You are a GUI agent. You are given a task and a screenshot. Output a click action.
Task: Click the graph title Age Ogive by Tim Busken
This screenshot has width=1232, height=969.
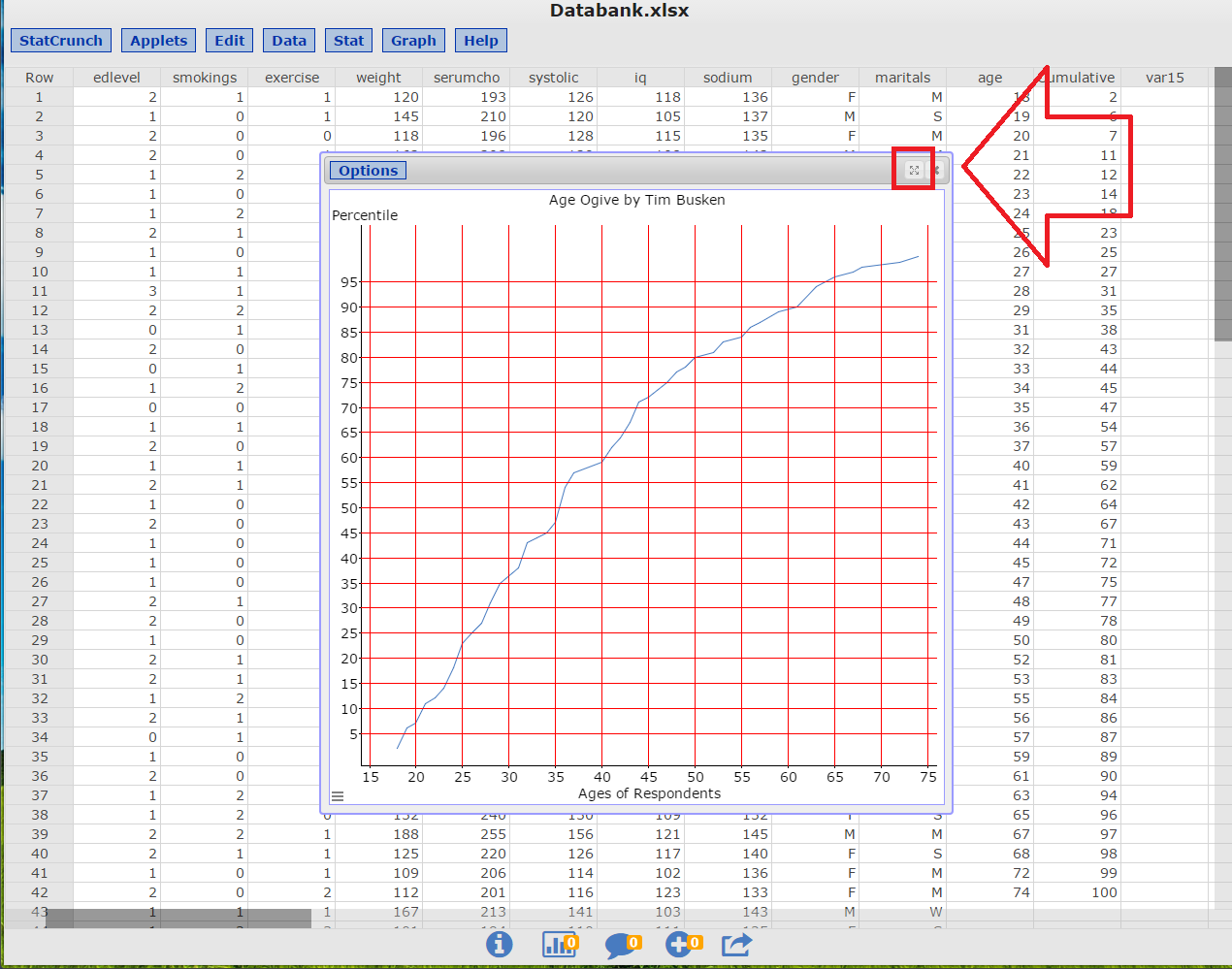coord(636,200)
